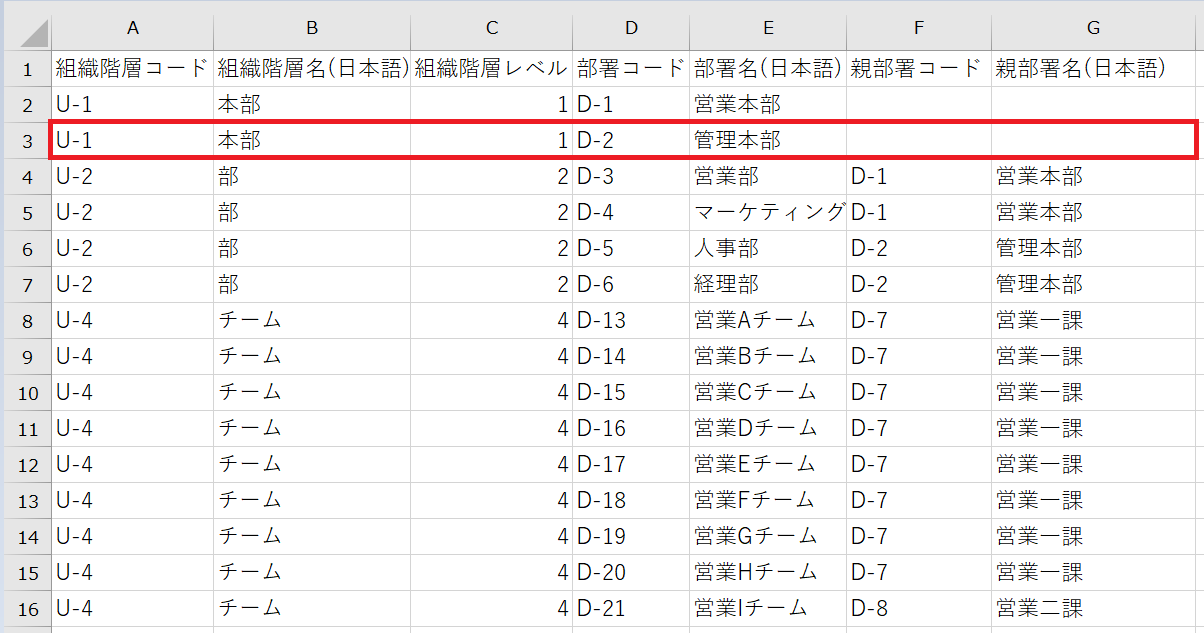Click the 部署名(日本語) header cell
The image size is (1204, 633).
[x=767, y=69]
